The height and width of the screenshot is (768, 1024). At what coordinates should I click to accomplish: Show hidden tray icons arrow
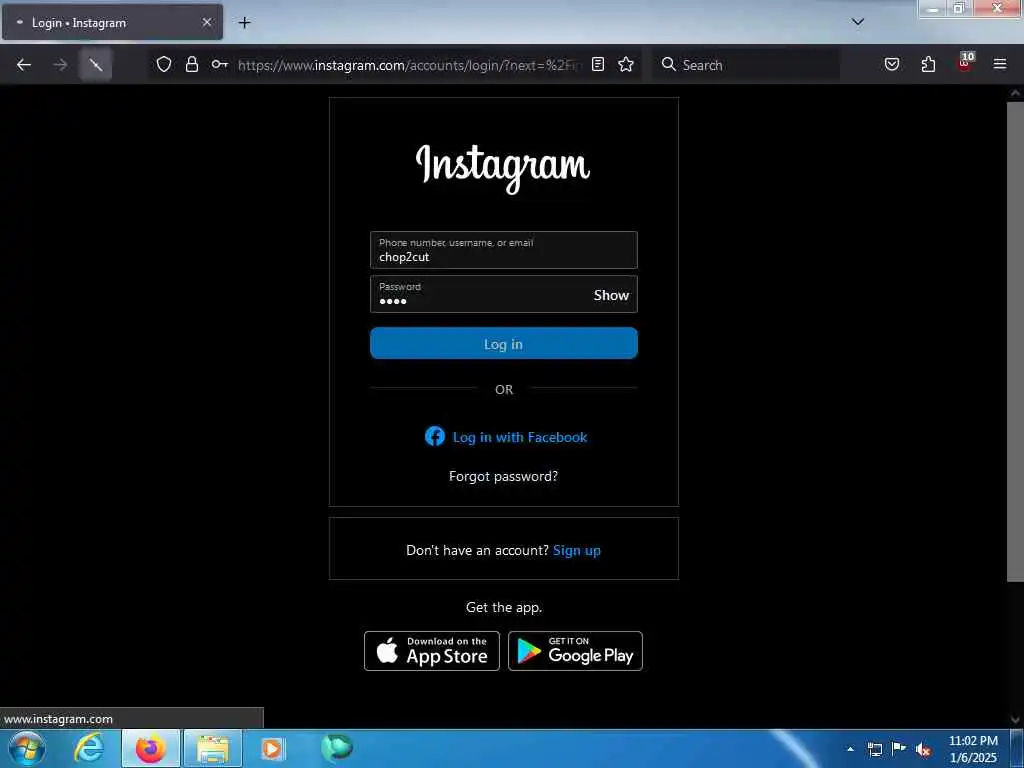click(x=850, y=748)
